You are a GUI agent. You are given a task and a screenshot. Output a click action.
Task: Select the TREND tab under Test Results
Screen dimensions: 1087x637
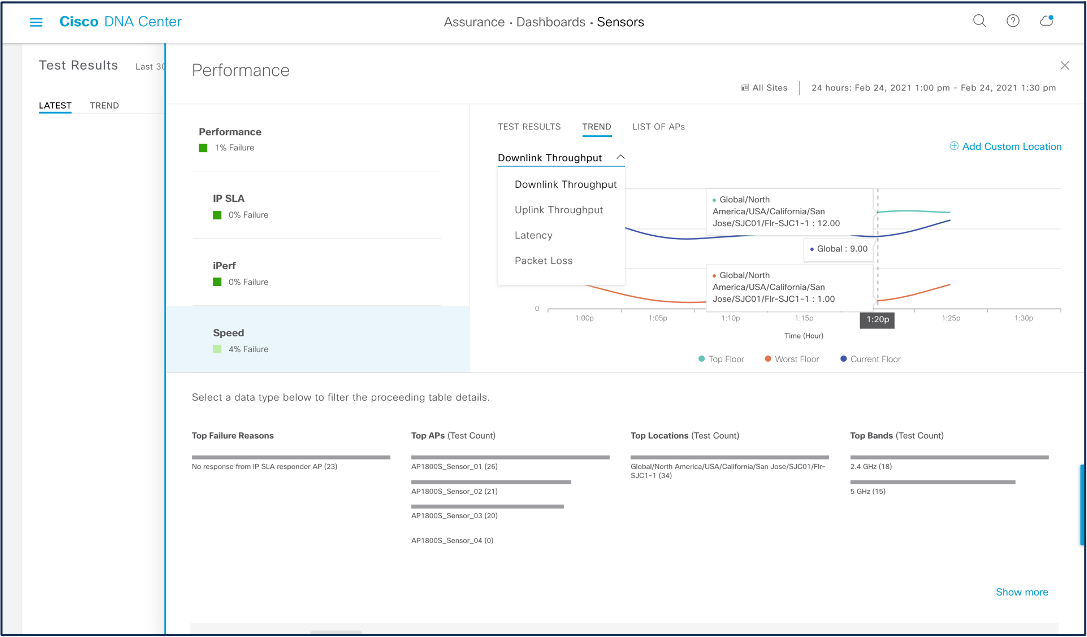pyautogui.click(x=104, y=105)
